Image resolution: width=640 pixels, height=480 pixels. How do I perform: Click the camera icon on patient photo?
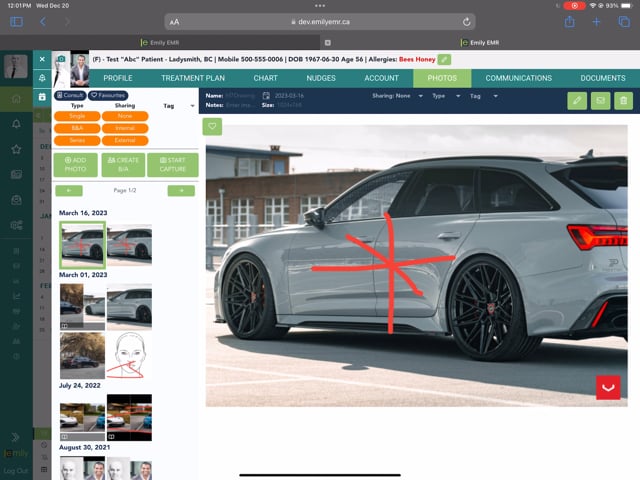pos(61,59)
